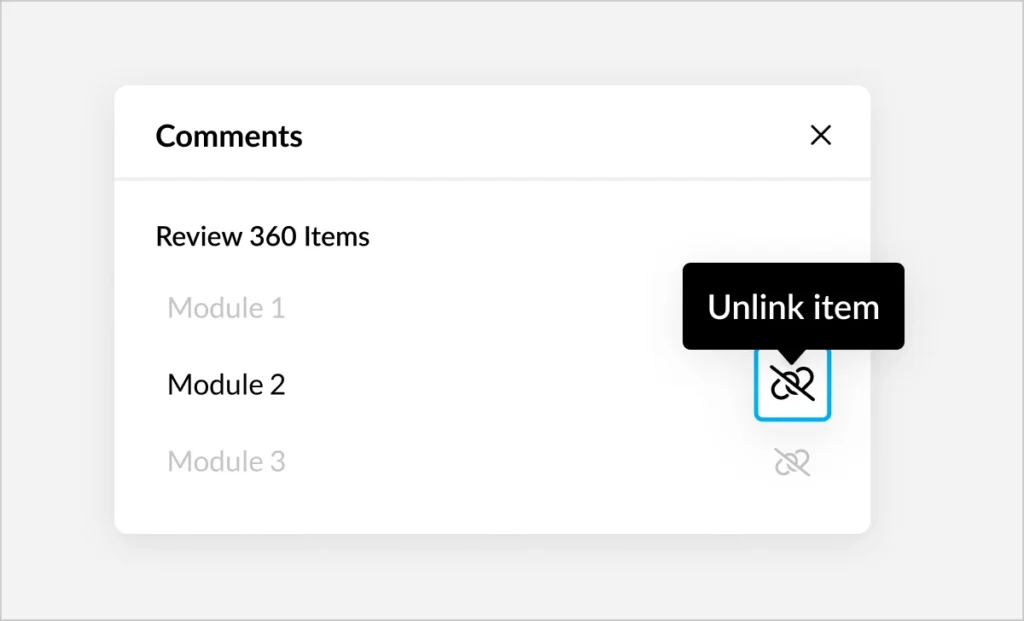The height and width of the screenshot is (621, 1024).
Task: Select the Module 2 item
Action: coord(226,384)
